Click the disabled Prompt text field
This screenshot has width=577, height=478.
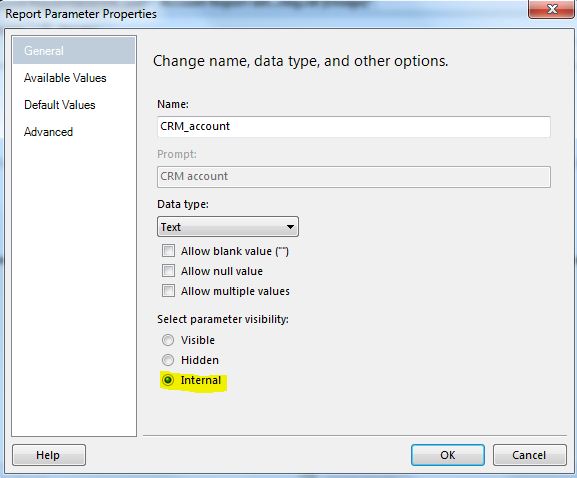(x=354, y=177)
